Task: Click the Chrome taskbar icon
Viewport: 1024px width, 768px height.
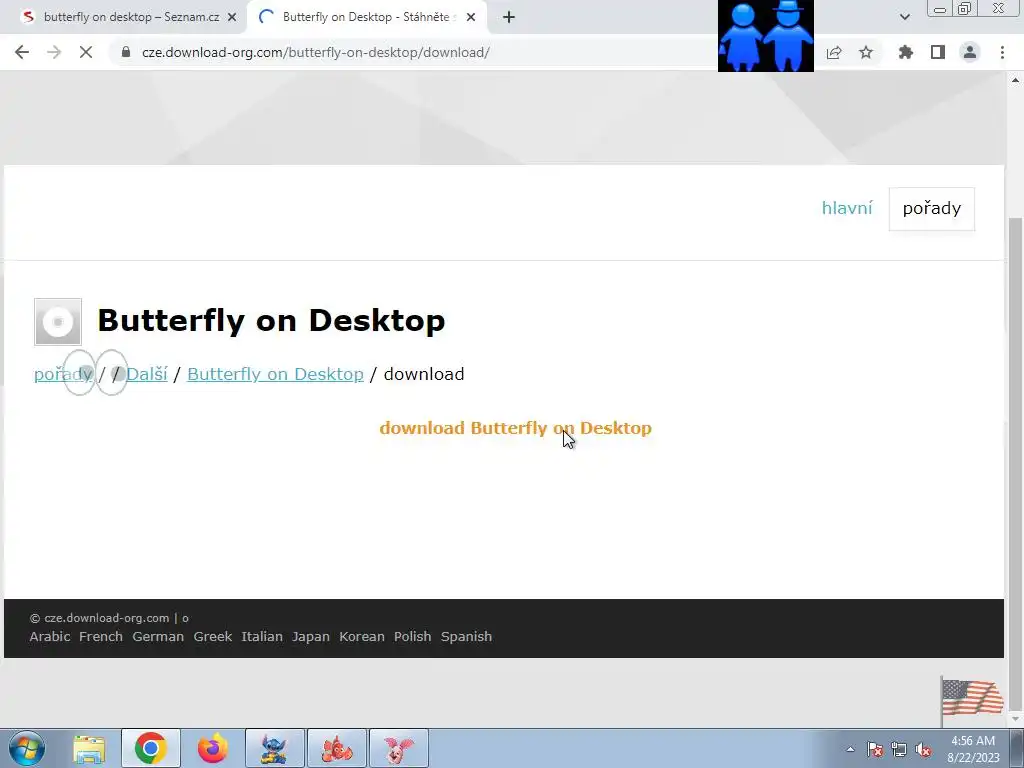Action: 151,748
